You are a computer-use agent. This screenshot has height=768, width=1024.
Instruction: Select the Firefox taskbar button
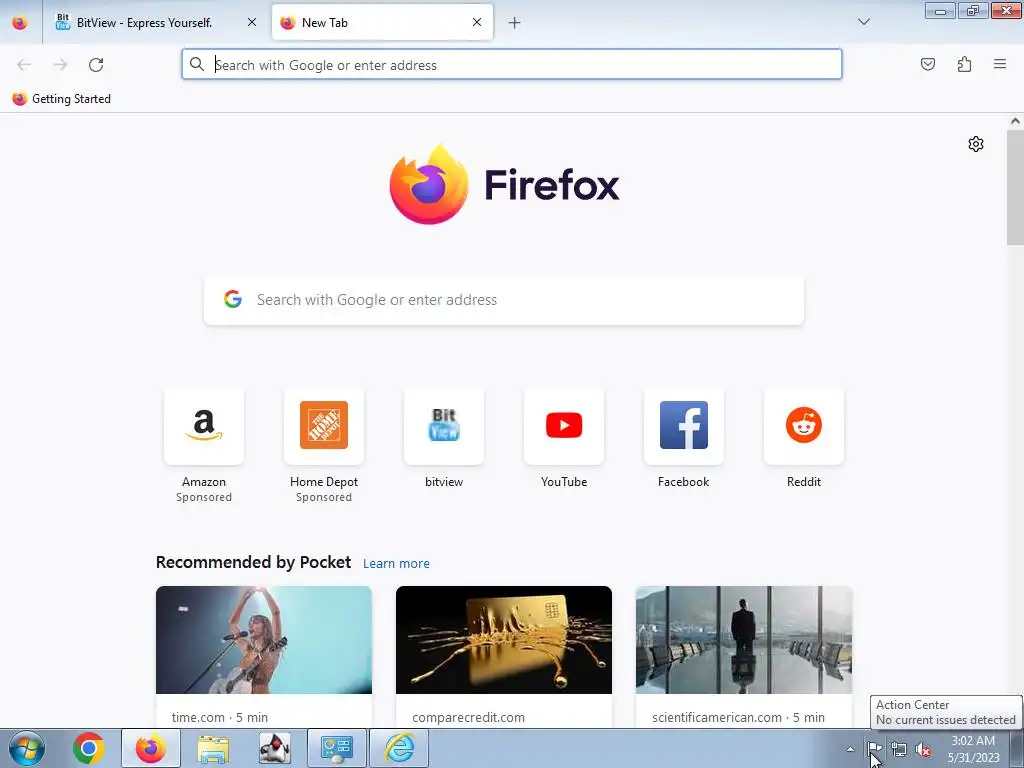[x=151, y=748]
